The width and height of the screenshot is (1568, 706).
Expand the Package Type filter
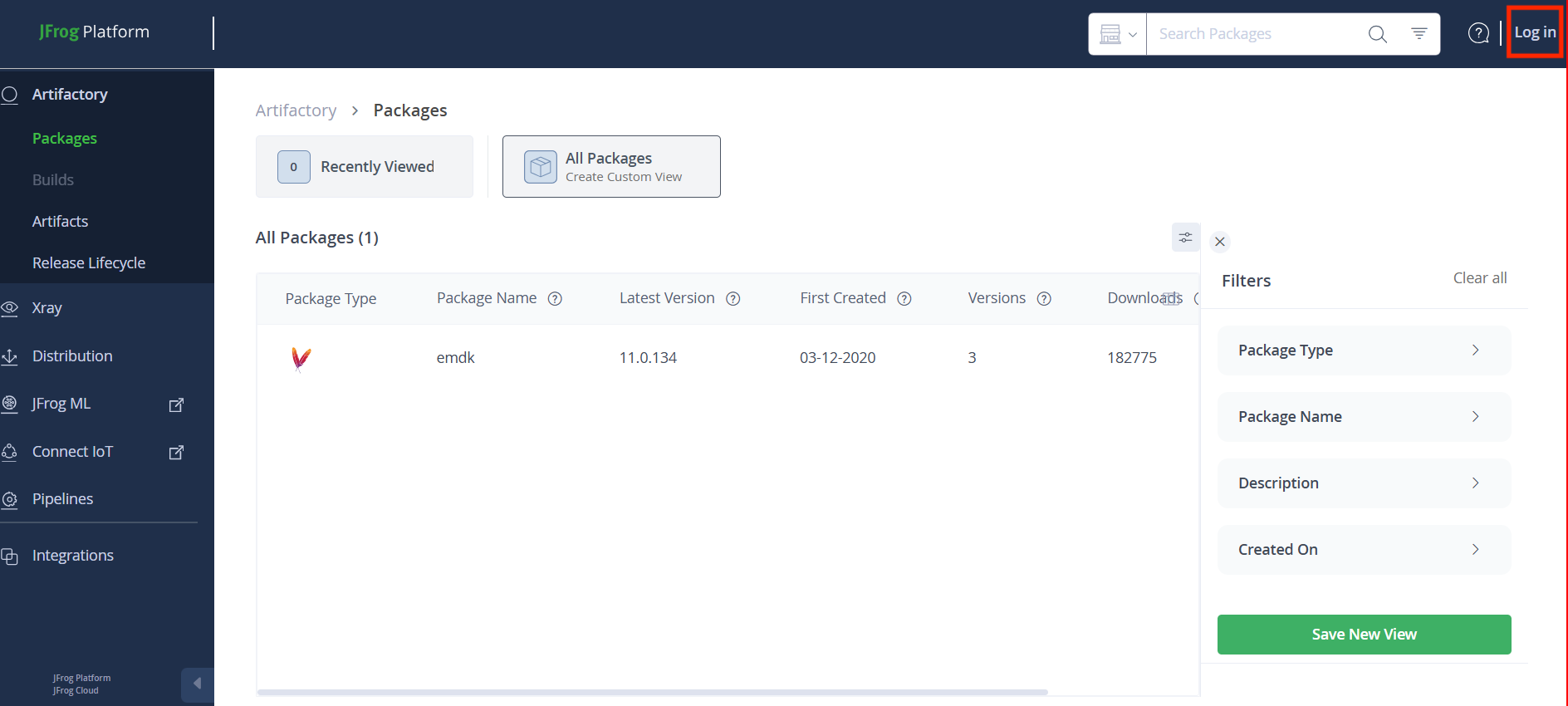pyautogui.click(x=1364, y=351)
